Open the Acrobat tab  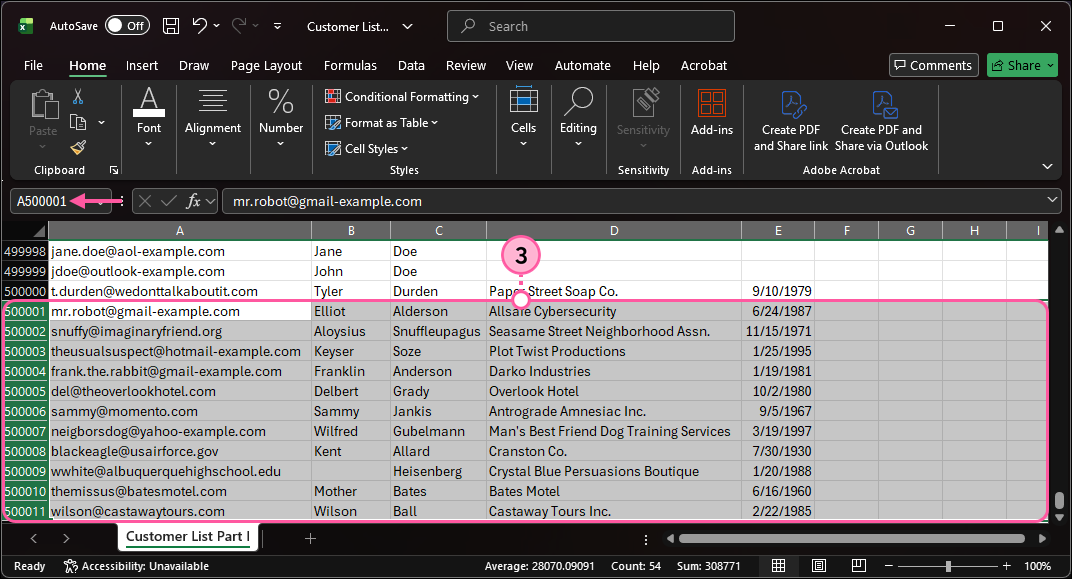tap(704, 66)
